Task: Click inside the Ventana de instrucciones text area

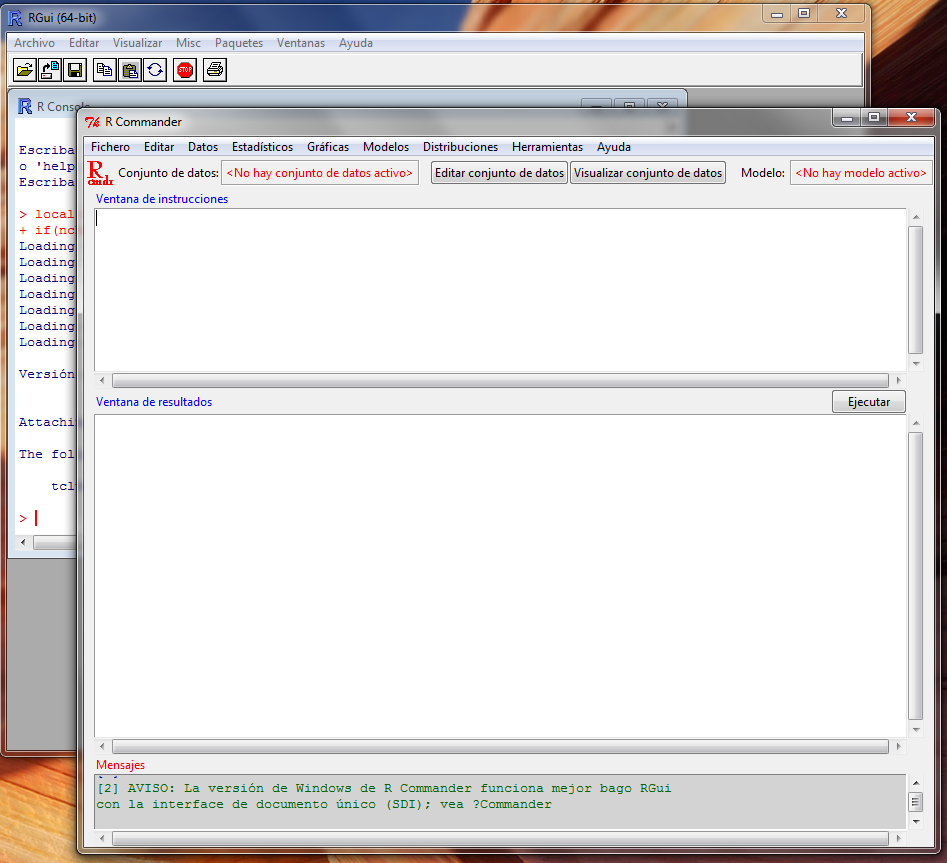Action: [500, 290]
